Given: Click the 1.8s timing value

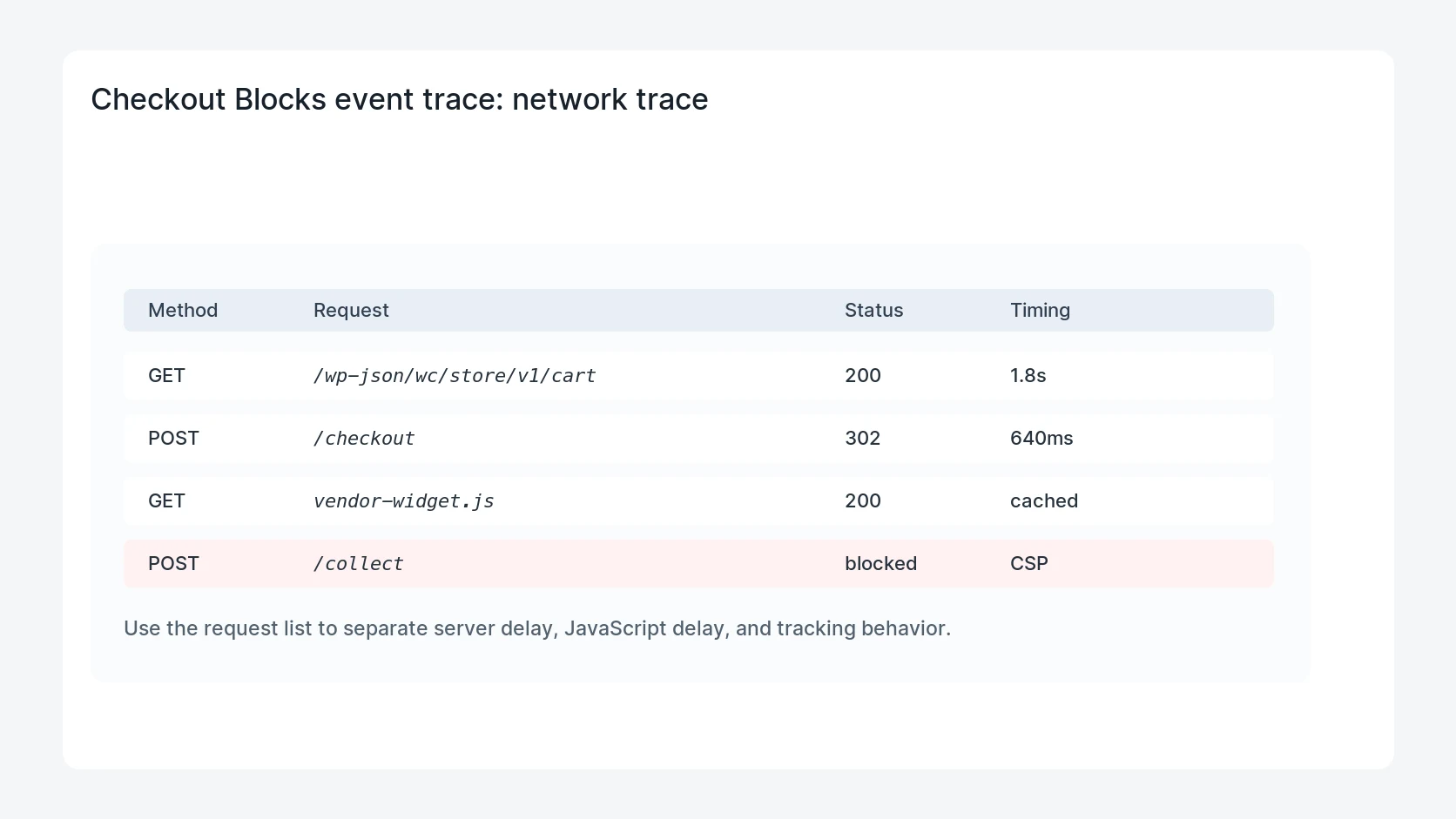Looking at the screenshot, I should 1028,375.
